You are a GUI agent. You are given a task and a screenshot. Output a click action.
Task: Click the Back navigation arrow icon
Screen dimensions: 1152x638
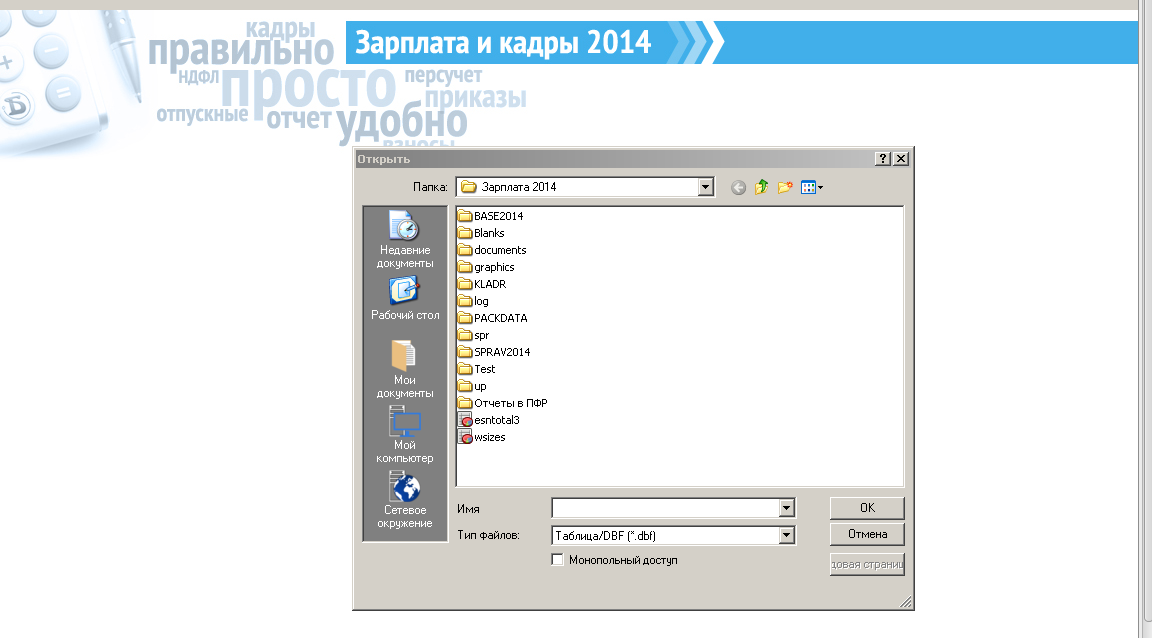tap(738, 187)
